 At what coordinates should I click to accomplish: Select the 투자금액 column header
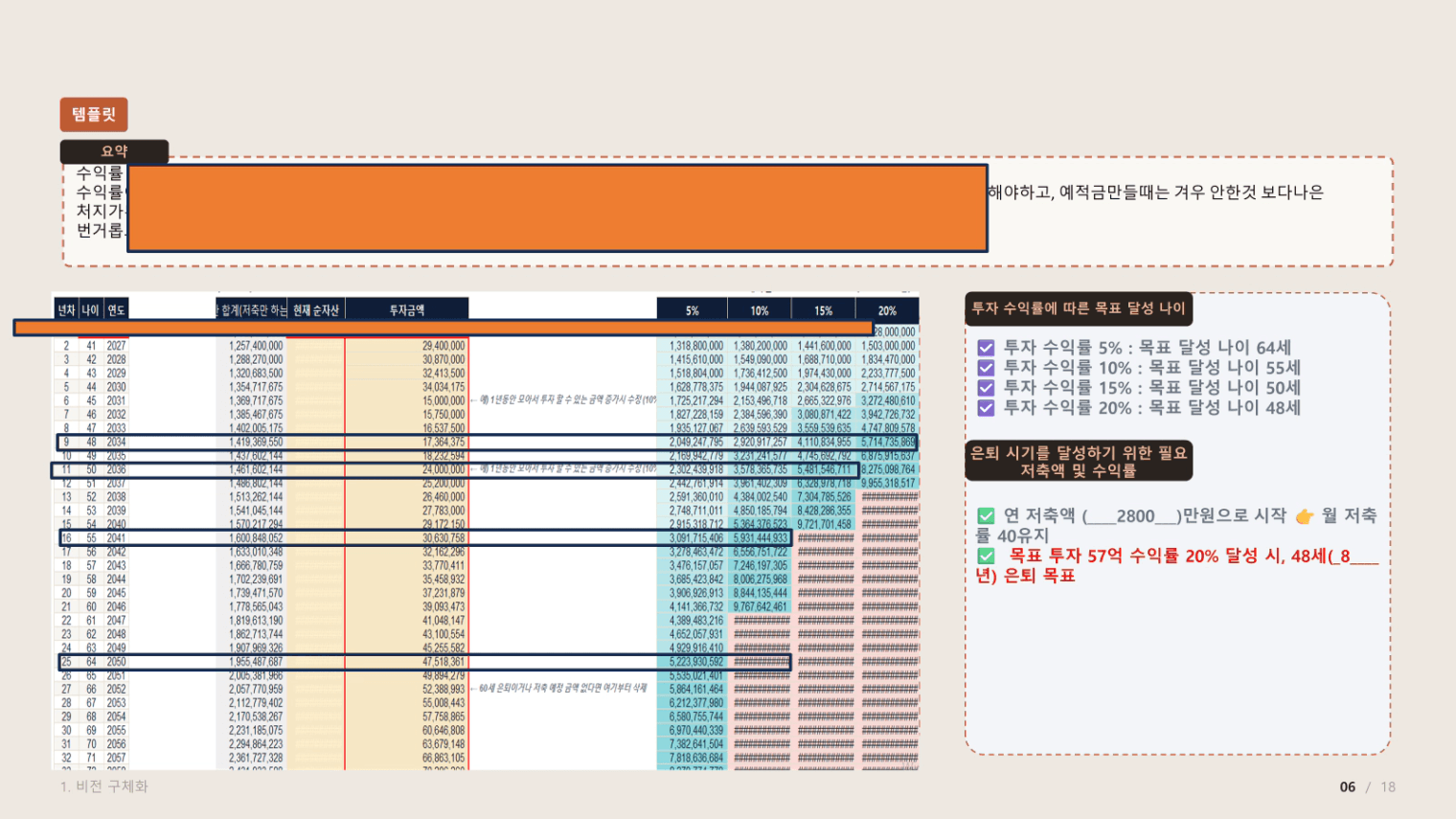tap(407, 310)
